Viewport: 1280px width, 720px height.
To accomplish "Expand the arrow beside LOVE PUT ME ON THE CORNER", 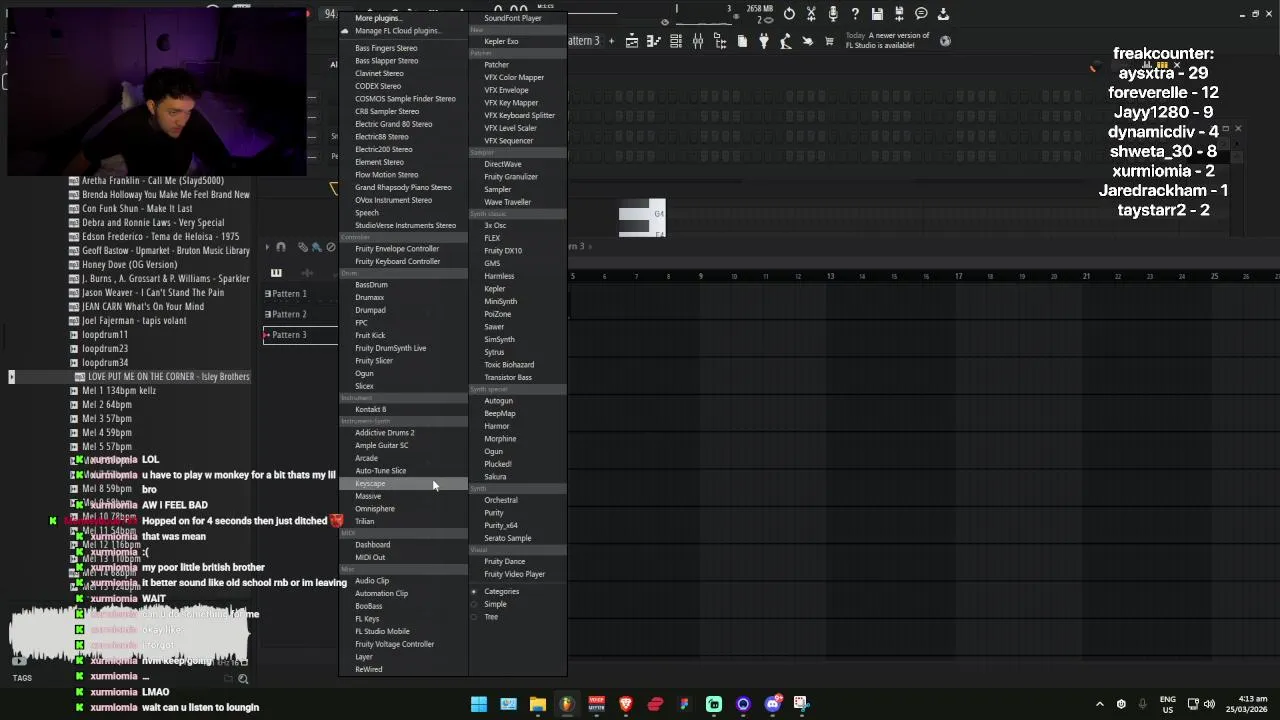I will click(x=11, y=377).
